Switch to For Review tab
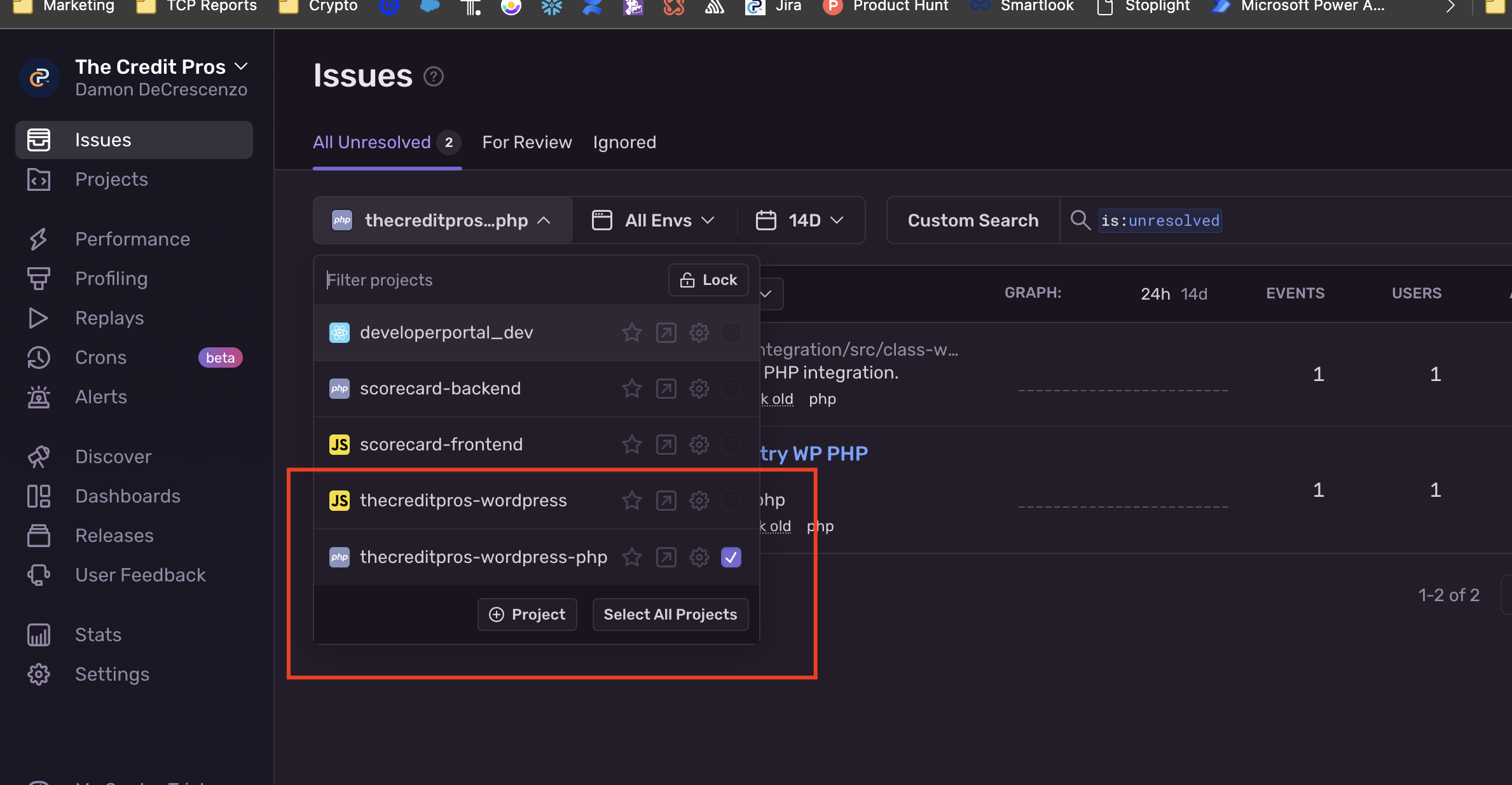Viewport: 1512px width, 785px height. 527,142
